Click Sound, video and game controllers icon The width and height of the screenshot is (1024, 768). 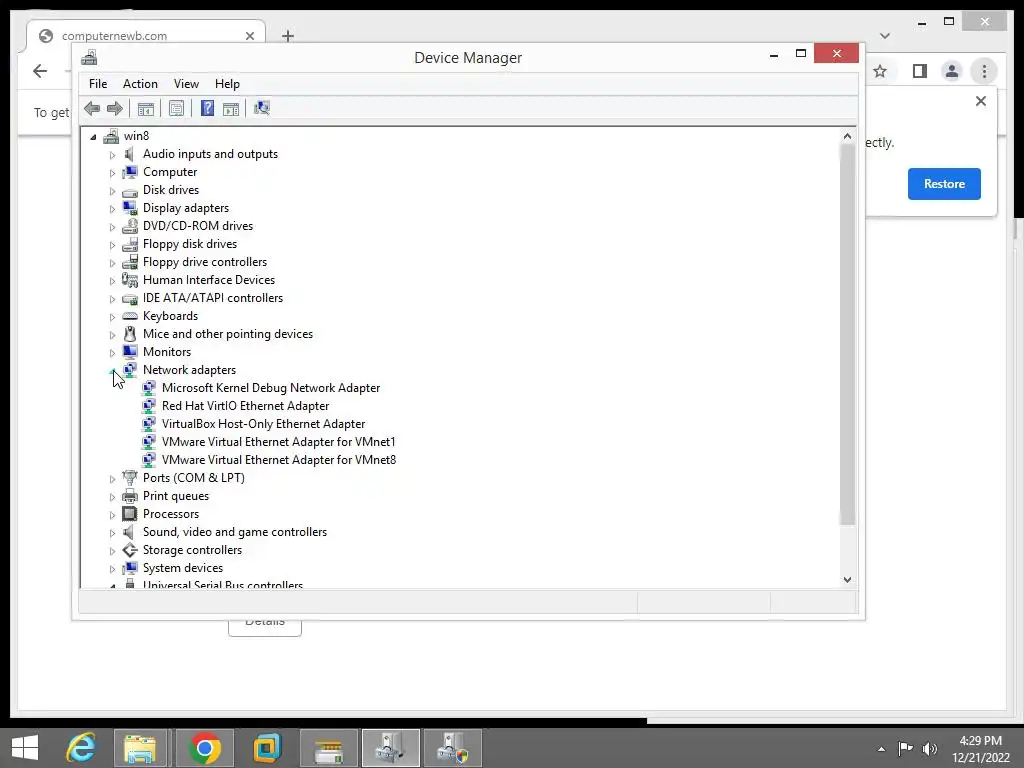click(x=130, y=532)
